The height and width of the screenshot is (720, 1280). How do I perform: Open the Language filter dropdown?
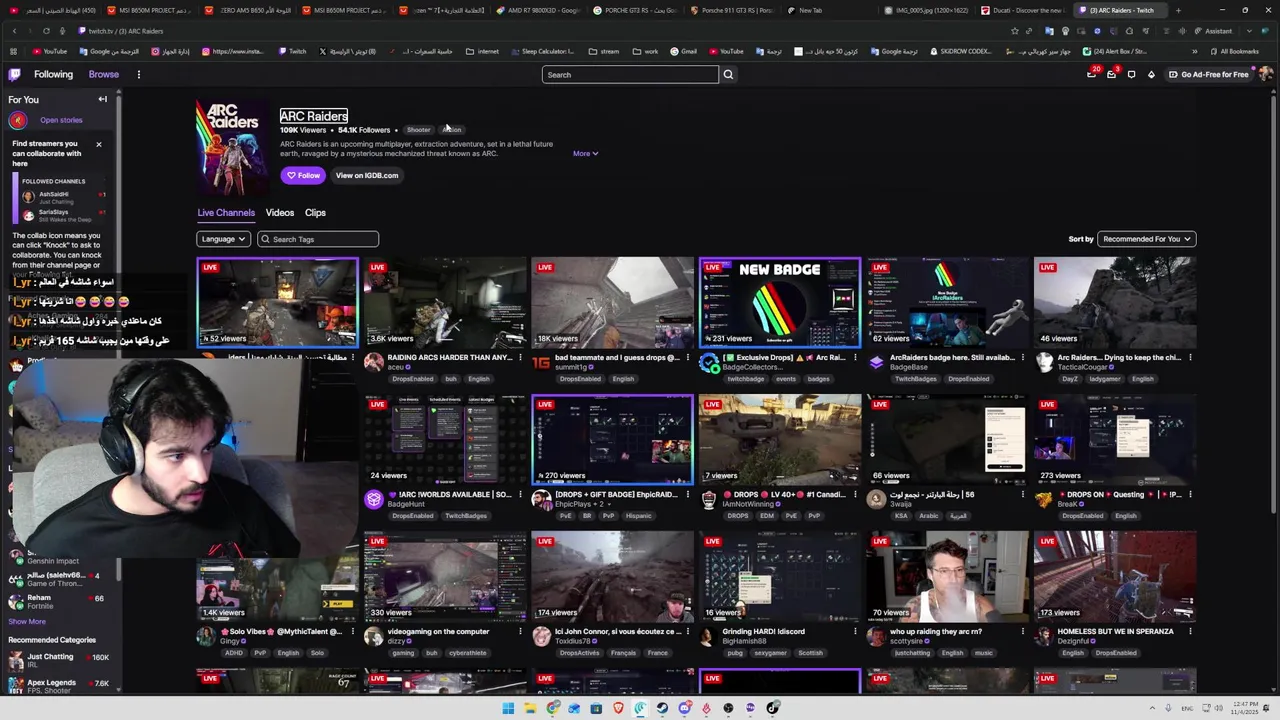coord(223,239)
